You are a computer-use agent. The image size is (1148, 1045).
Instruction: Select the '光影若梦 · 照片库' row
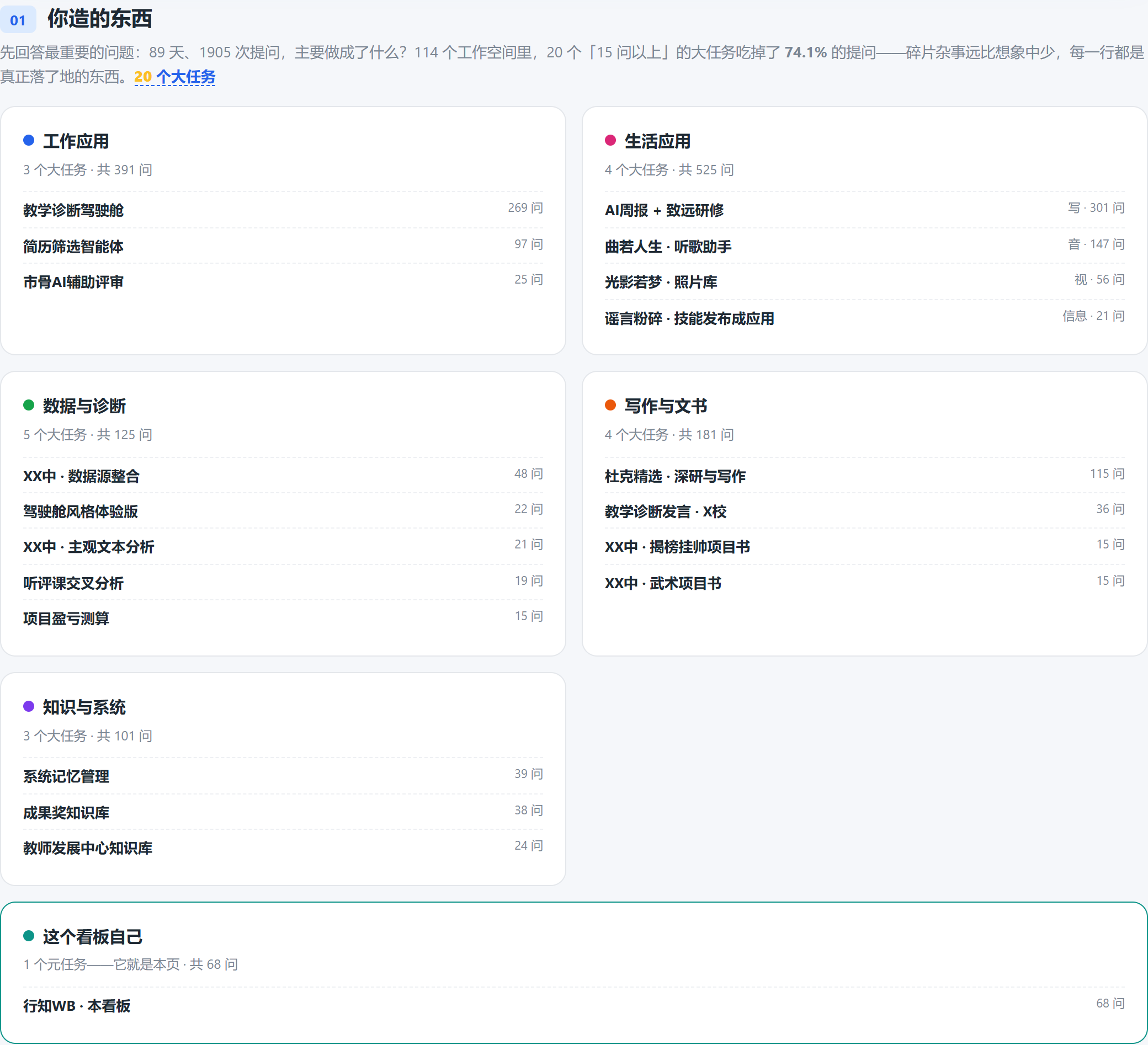pyautogui.click(x=864, y=282)
